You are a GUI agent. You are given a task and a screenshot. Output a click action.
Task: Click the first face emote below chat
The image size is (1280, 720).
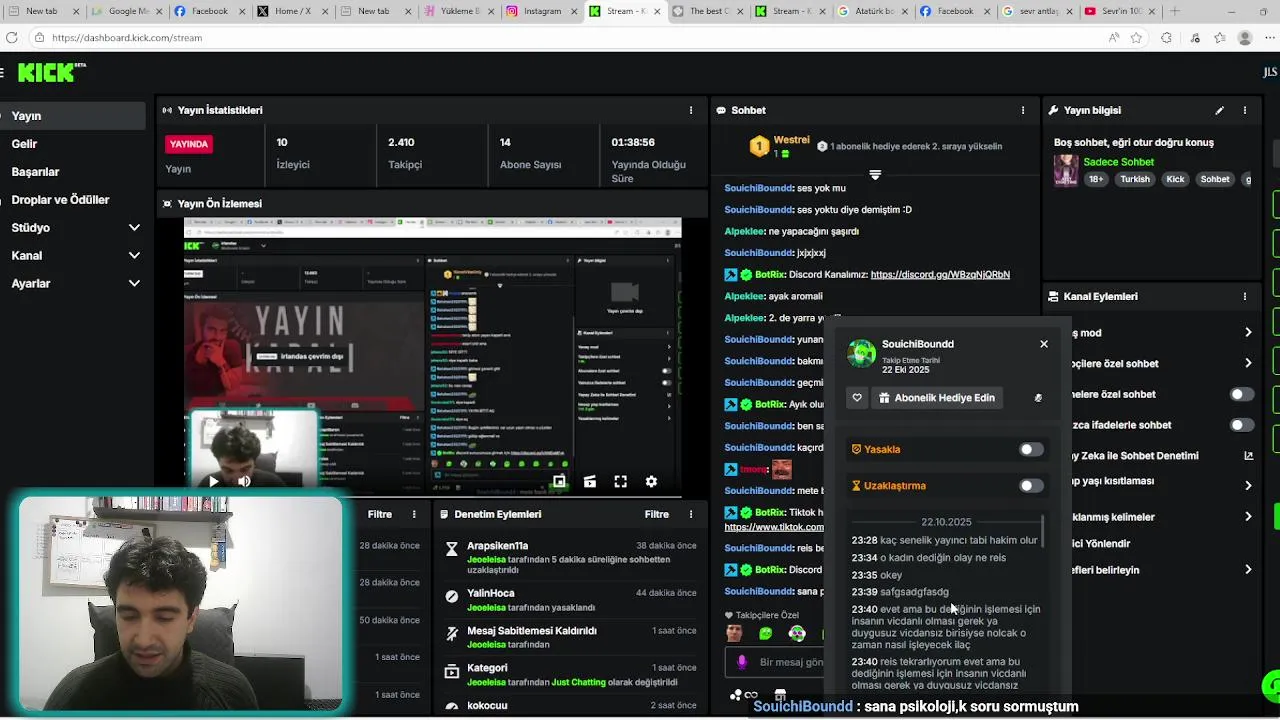tap(735, 633)
